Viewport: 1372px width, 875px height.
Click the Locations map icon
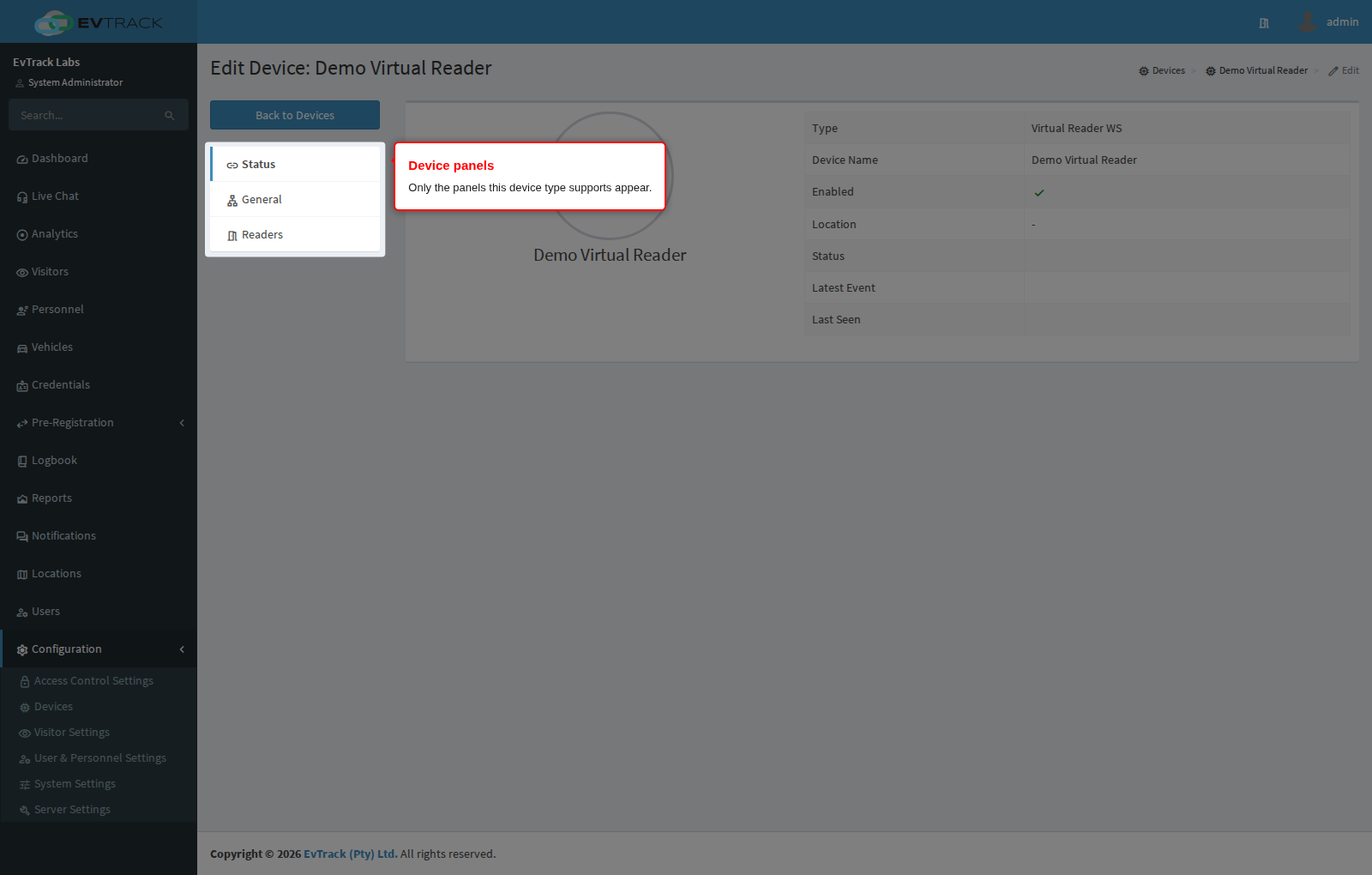tap(22, 575)
